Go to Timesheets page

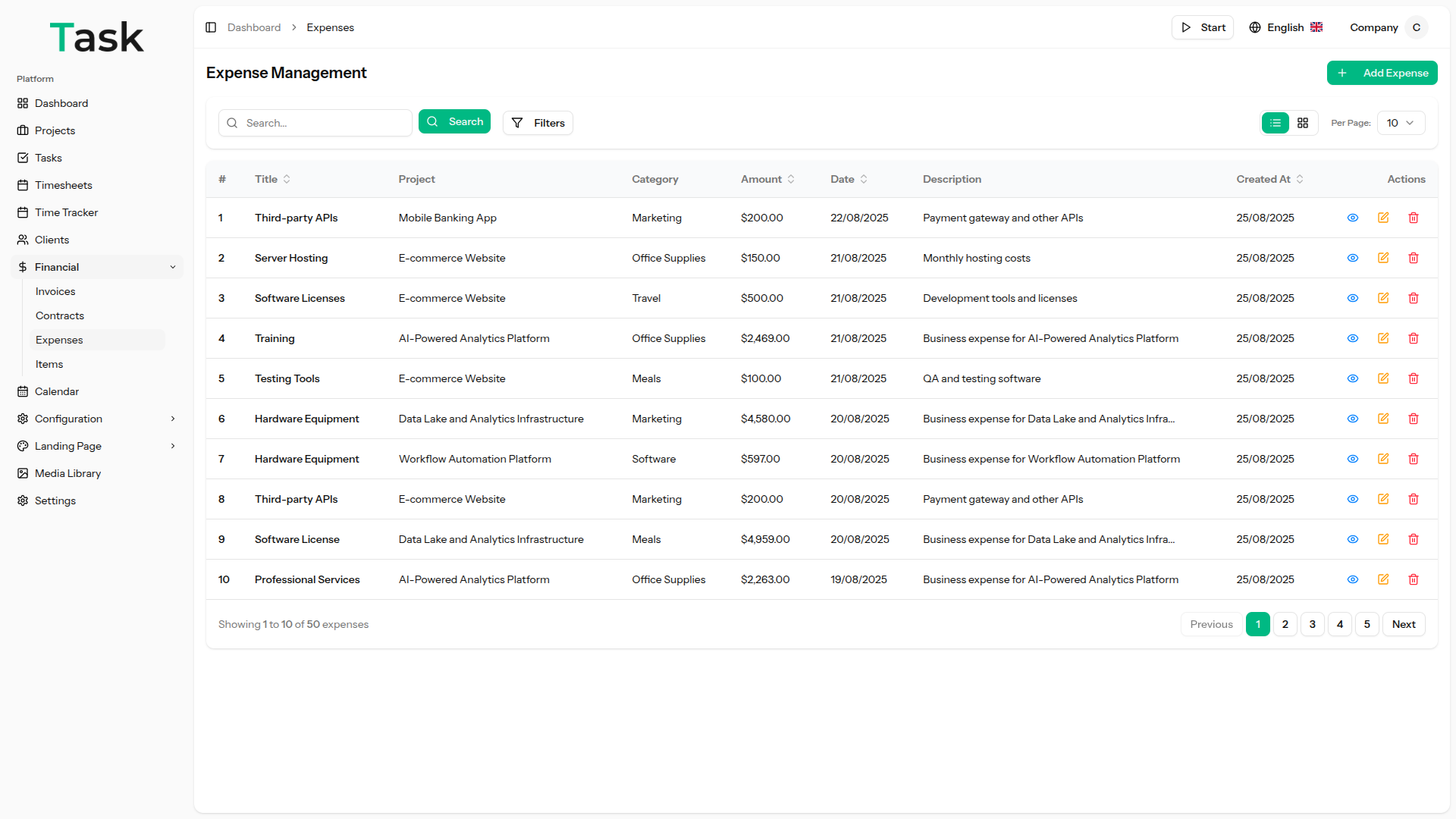[64, 185]
